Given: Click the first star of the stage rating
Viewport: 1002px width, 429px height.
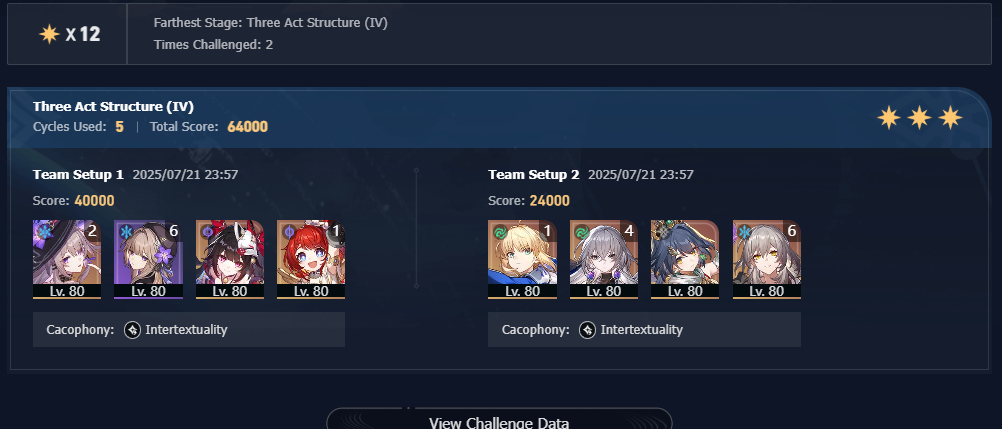Looking at the screenshot, I should click(x=888, y=118).
